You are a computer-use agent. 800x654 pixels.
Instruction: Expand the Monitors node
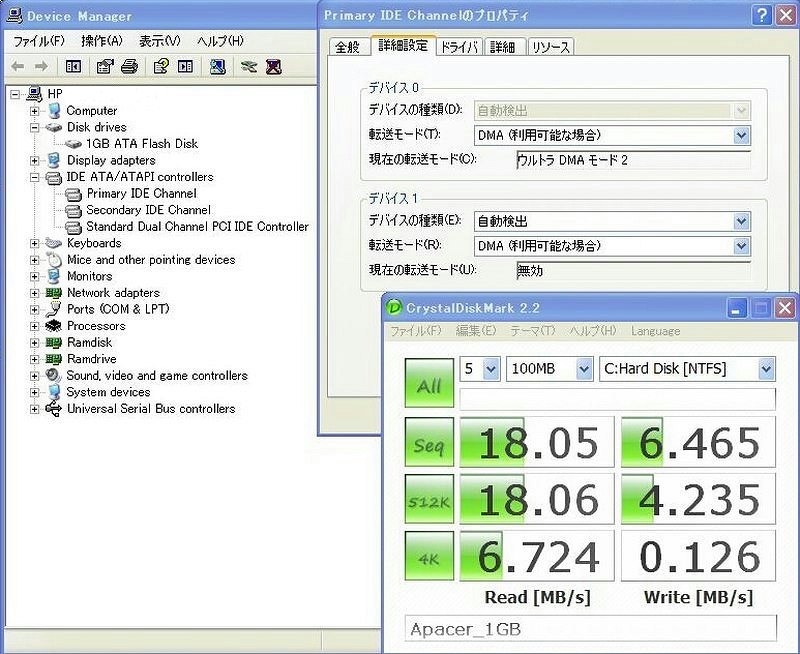pos(34,276)
